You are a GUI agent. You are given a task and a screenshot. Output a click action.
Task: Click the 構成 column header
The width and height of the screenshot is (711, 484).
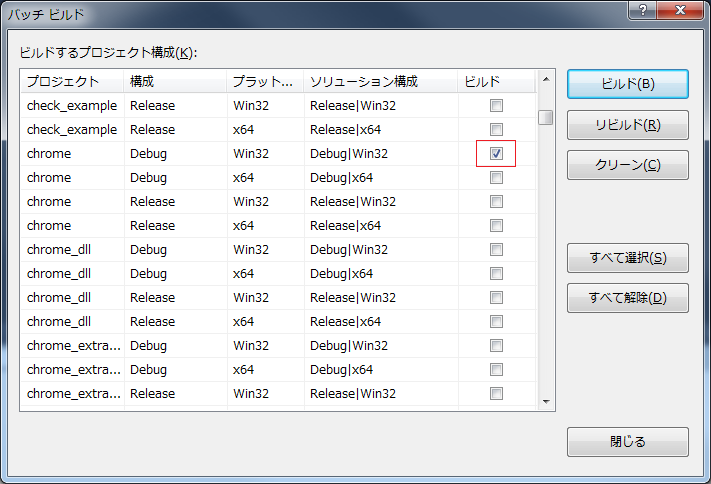[x=175, y=82]
